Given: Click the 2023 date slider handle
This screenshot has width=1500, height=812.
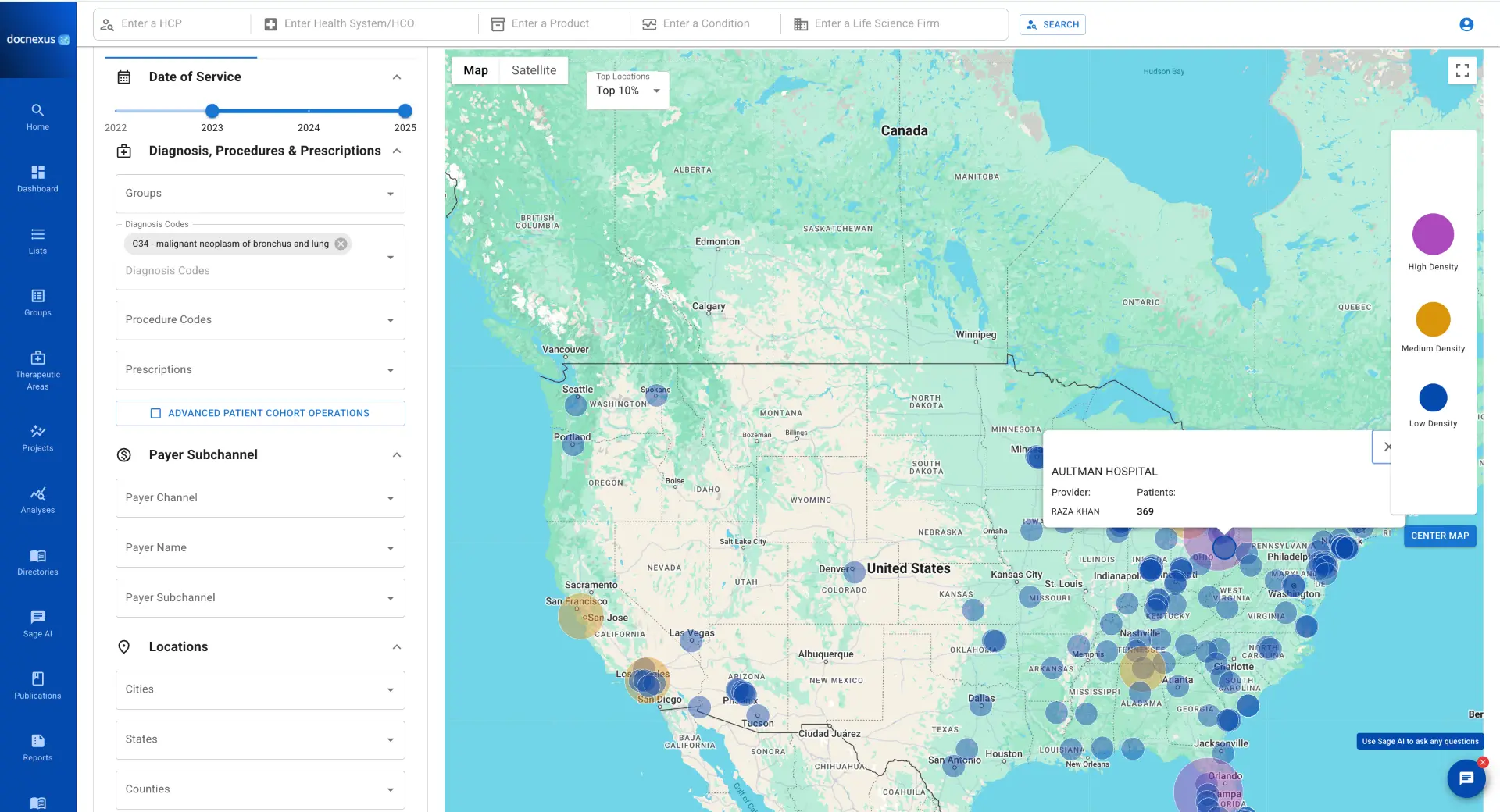Looking at the screenshot, I should pos(212,111).
